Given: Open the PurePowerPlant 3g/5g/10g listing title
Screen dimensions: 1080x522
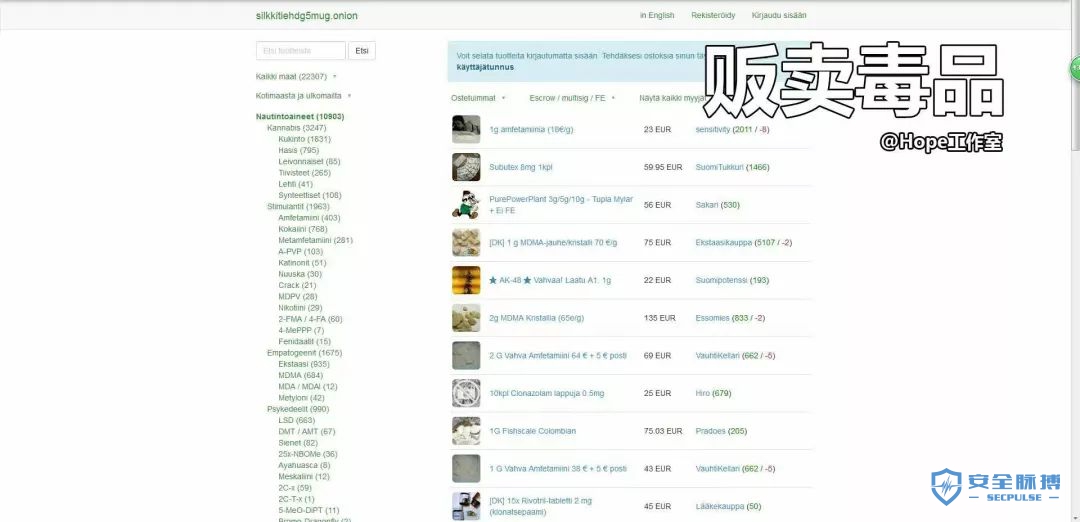Looking at the screenshot, I should [x=561, y=205].
